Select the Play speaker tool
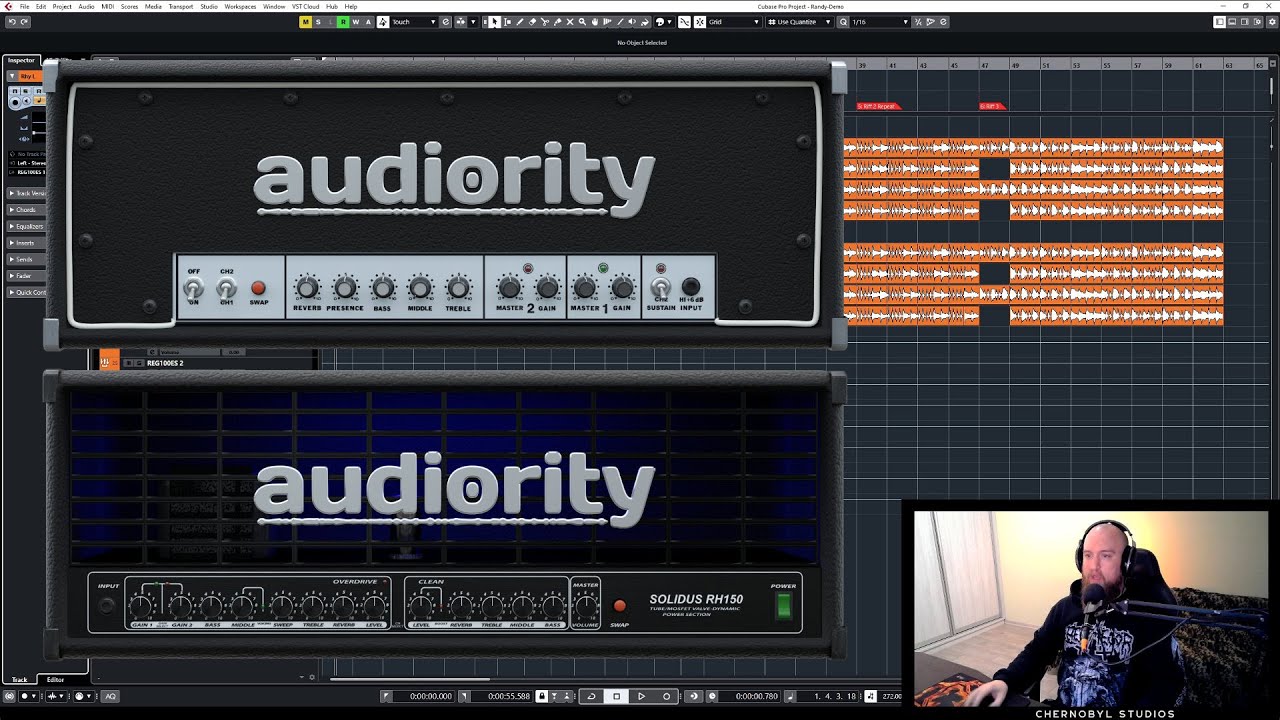The height and width of the screenshot is (720, 1280). 632,22
